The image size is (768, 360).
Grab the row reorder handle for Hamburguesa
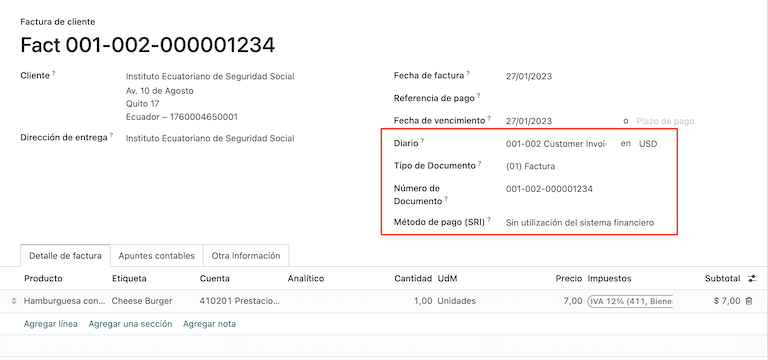click(x=14, y=301)
